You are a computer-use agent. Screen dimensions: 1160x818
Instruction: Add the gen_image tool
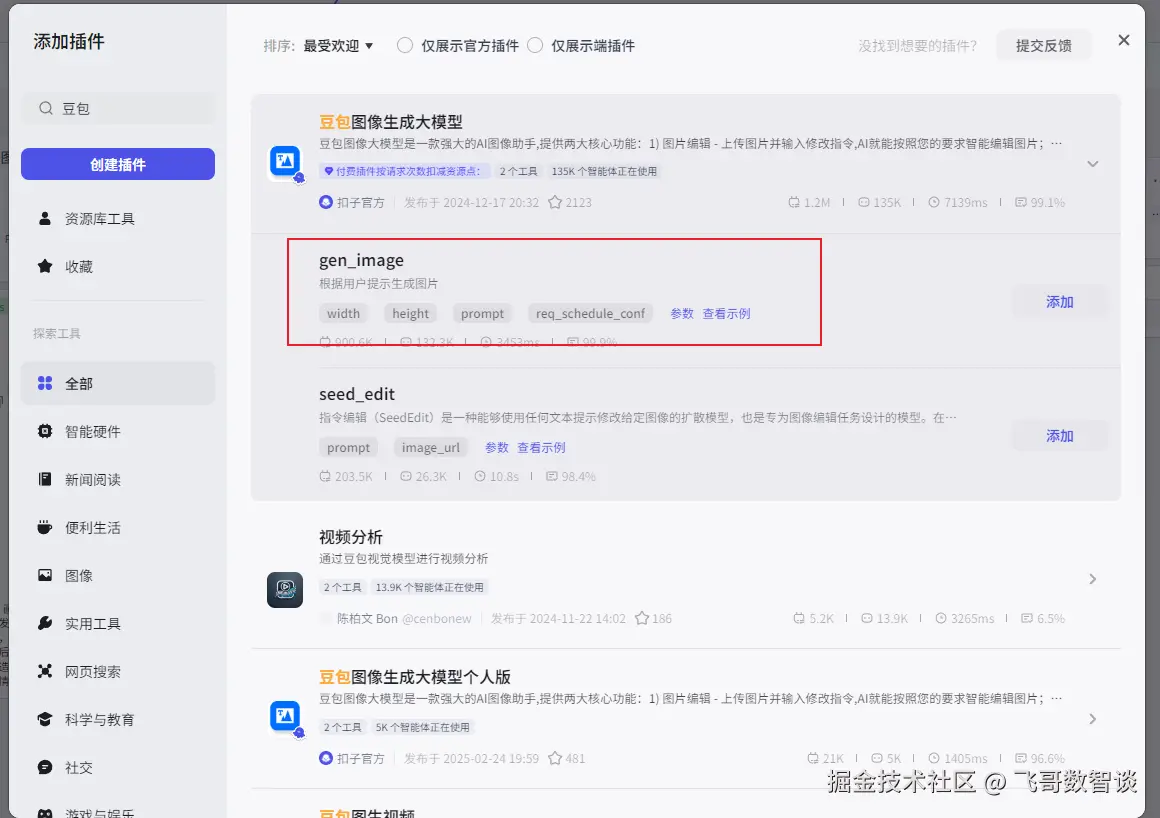pos(1059,302)
